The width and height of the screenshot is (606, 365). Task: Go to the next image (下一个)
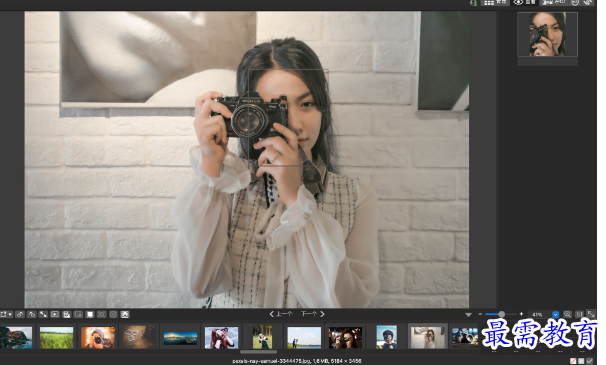tap(312, 314)
